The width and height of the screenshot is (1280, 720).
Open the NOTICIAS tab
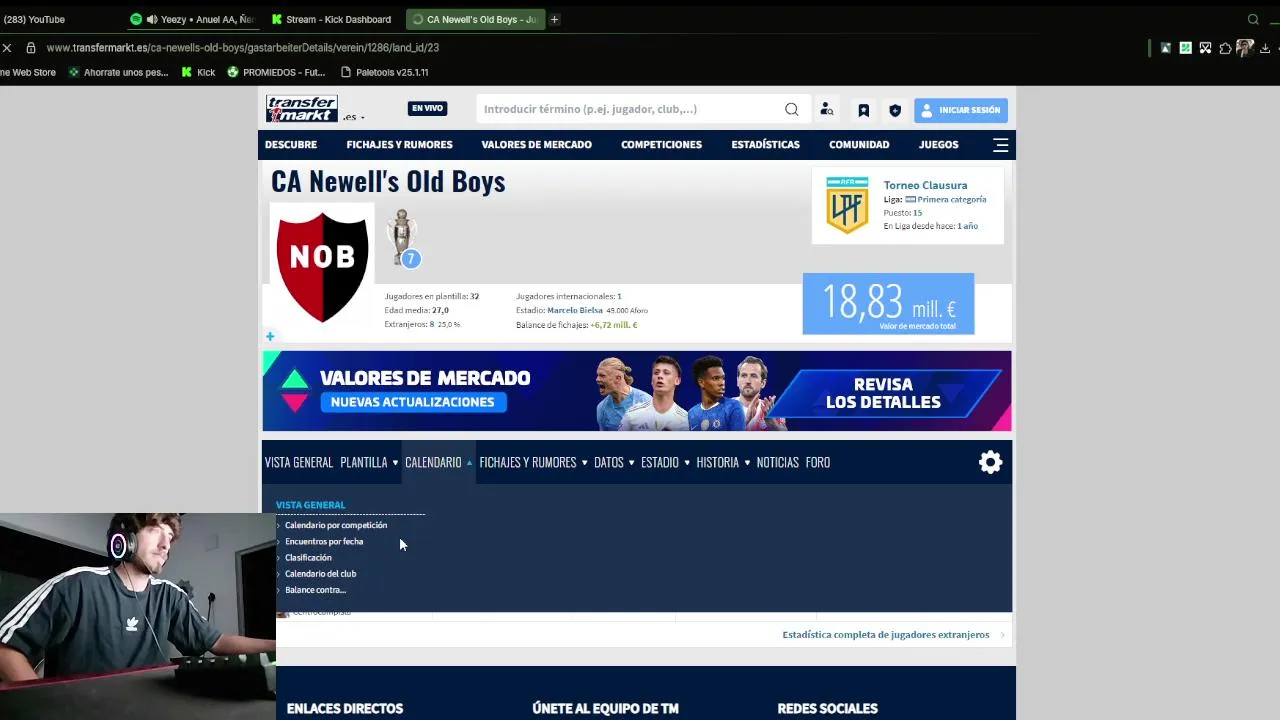pos(777,462)
